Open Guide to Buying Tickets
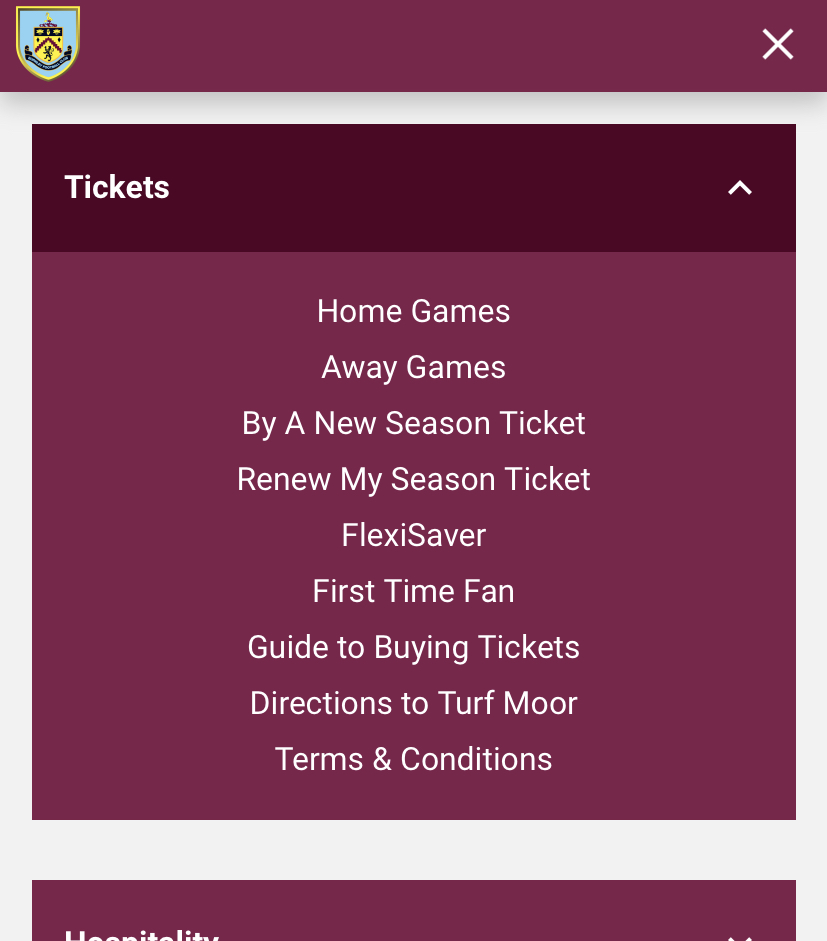827x941 pixels. (x=414, y=647)
